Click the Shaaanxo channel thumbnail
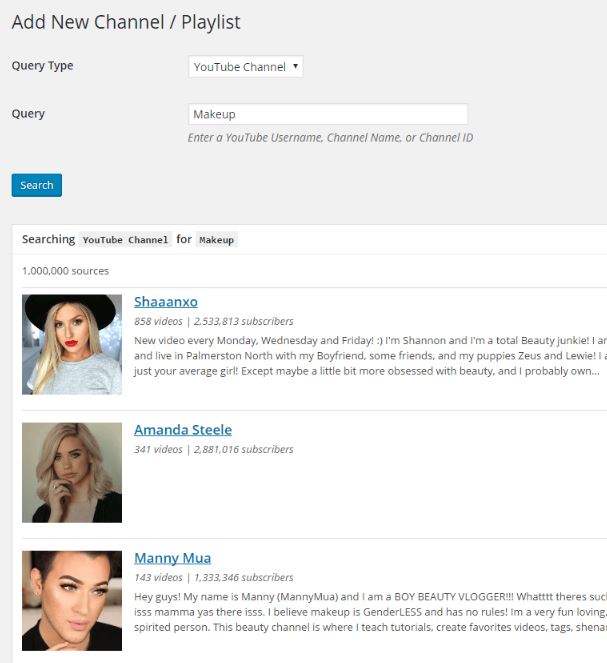 [72, 345]
